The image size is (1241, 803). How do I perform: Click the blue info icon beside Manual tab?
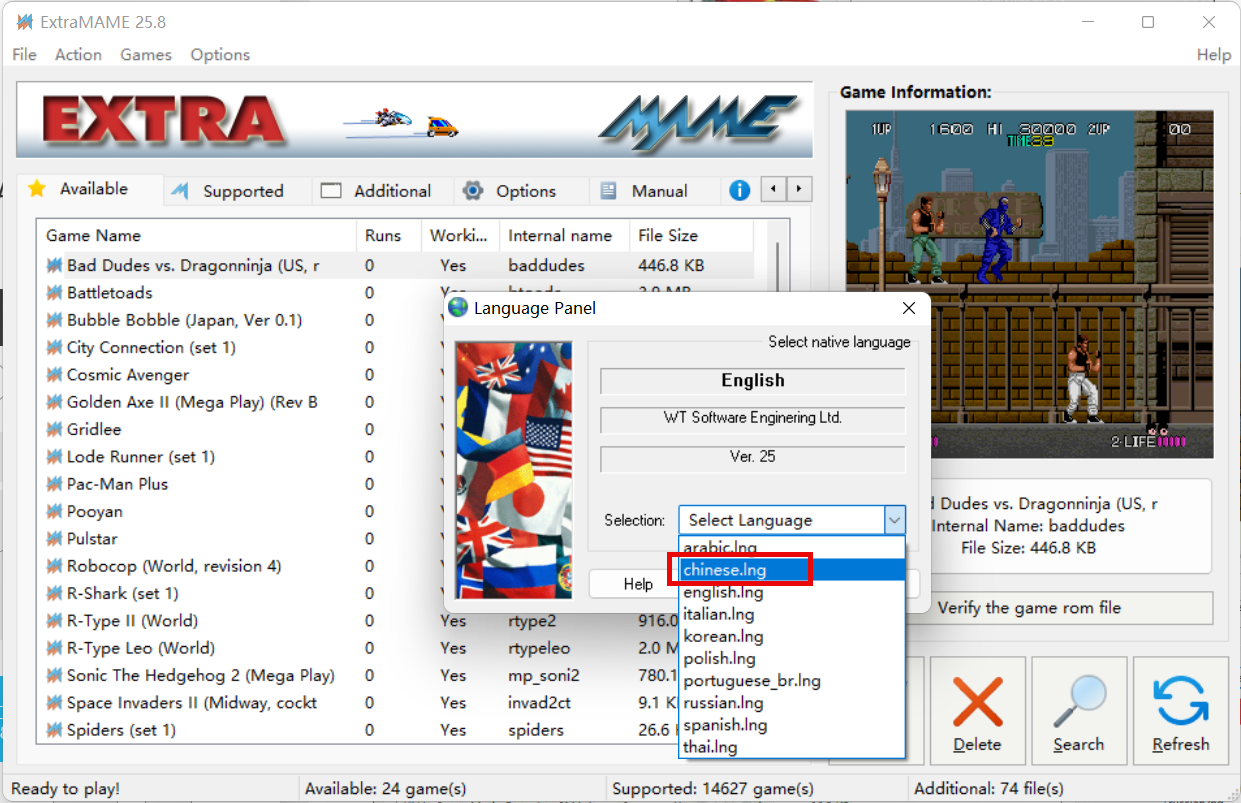click(739, 190)
